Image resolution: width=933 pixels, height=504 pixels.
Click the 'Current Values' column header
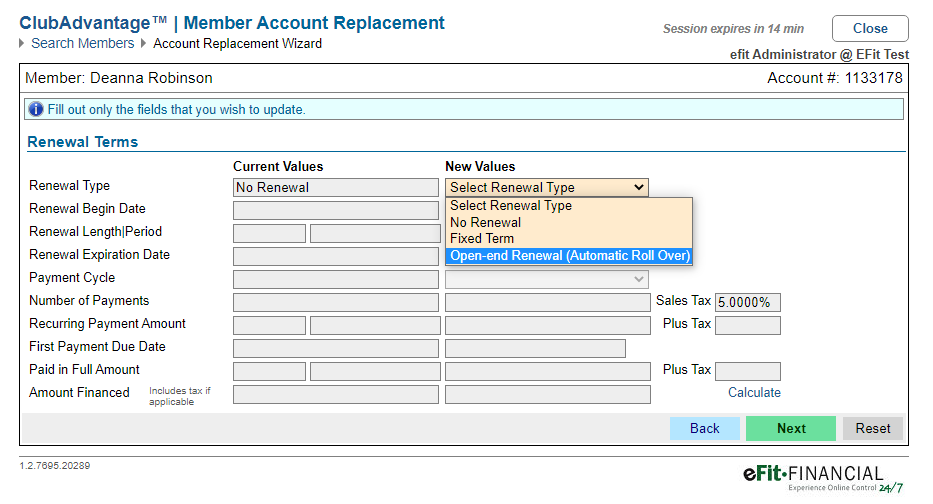(278, 167)
